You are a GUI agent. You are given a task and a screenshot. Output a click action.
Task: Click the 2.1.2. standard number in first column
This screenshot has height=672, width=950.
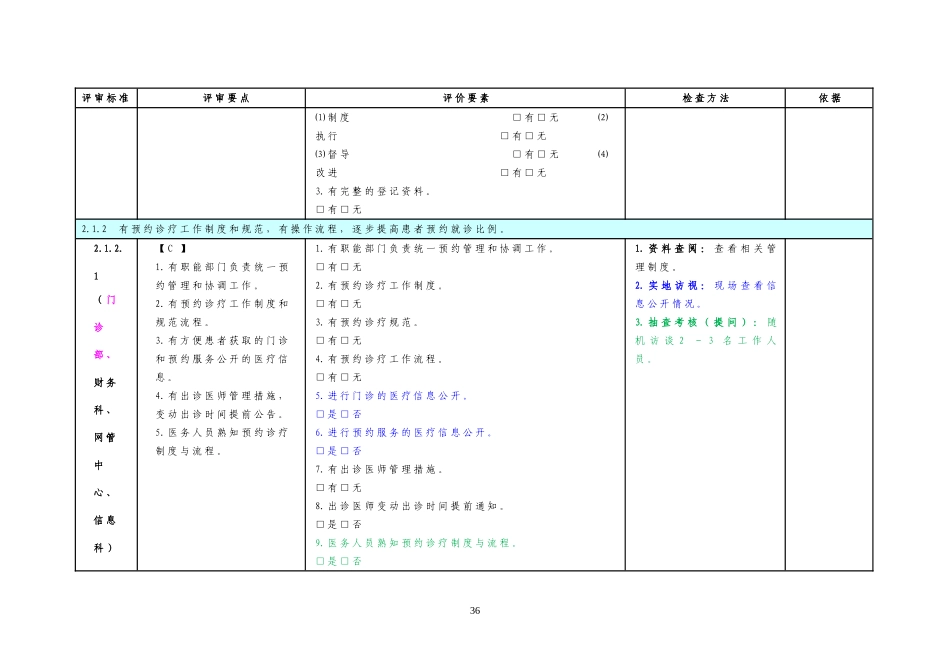(x=108, y=248)
